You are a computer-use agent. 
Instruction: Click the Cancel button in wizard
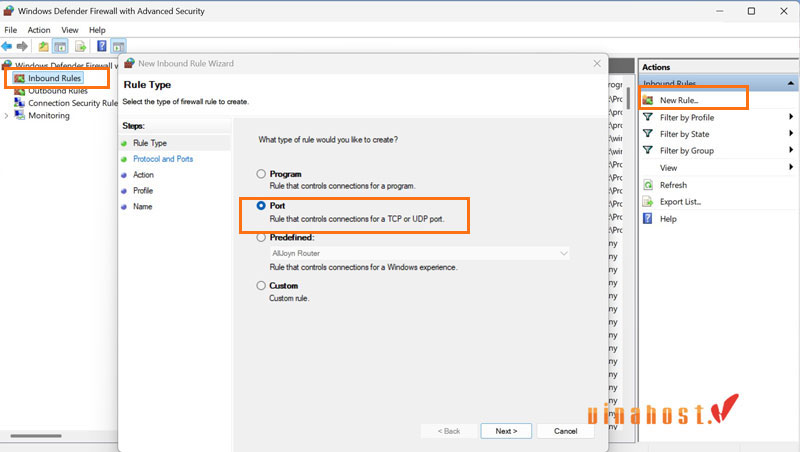[x=565, y=431]
